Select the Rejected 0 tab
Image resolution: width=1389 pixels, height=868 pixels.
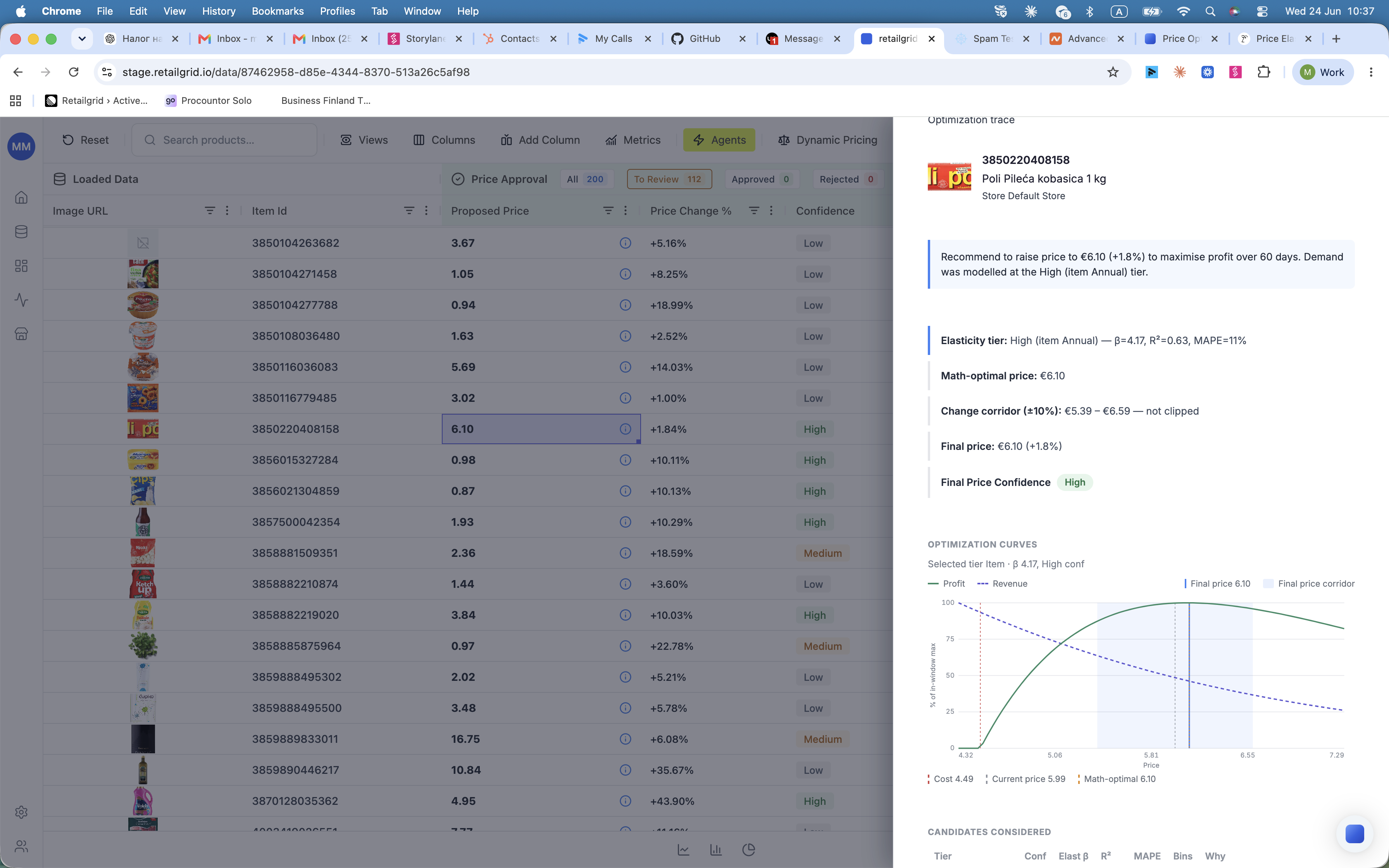click(848, 179)
